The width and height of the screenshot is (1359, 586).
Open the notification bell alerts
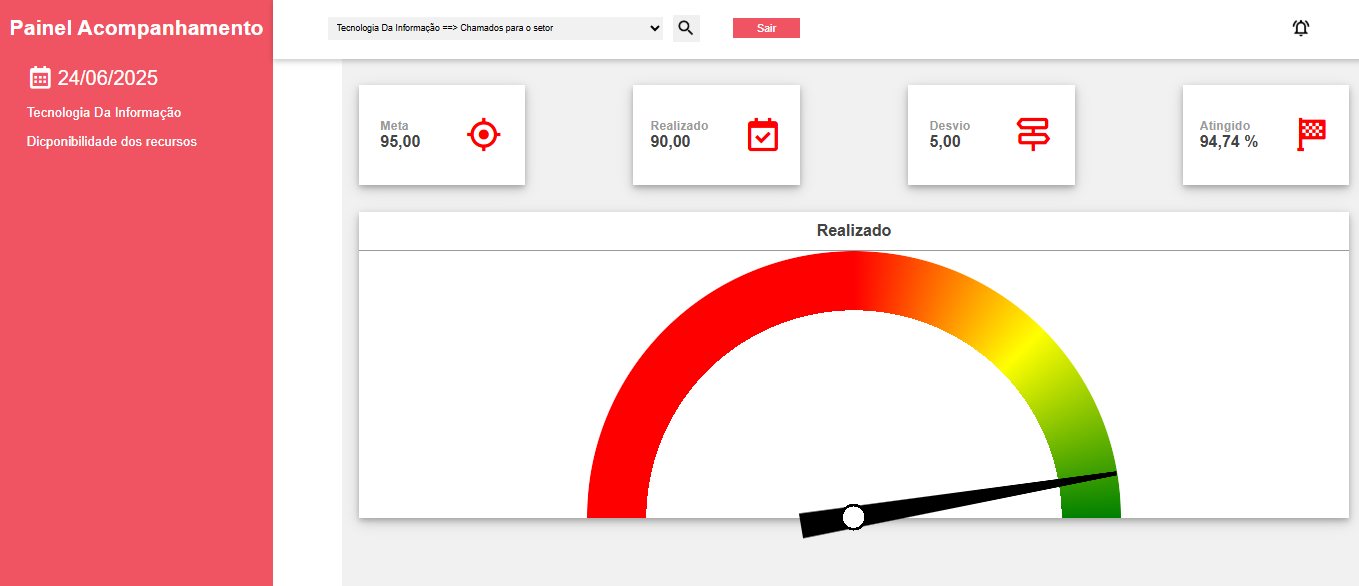point(1300,28)
